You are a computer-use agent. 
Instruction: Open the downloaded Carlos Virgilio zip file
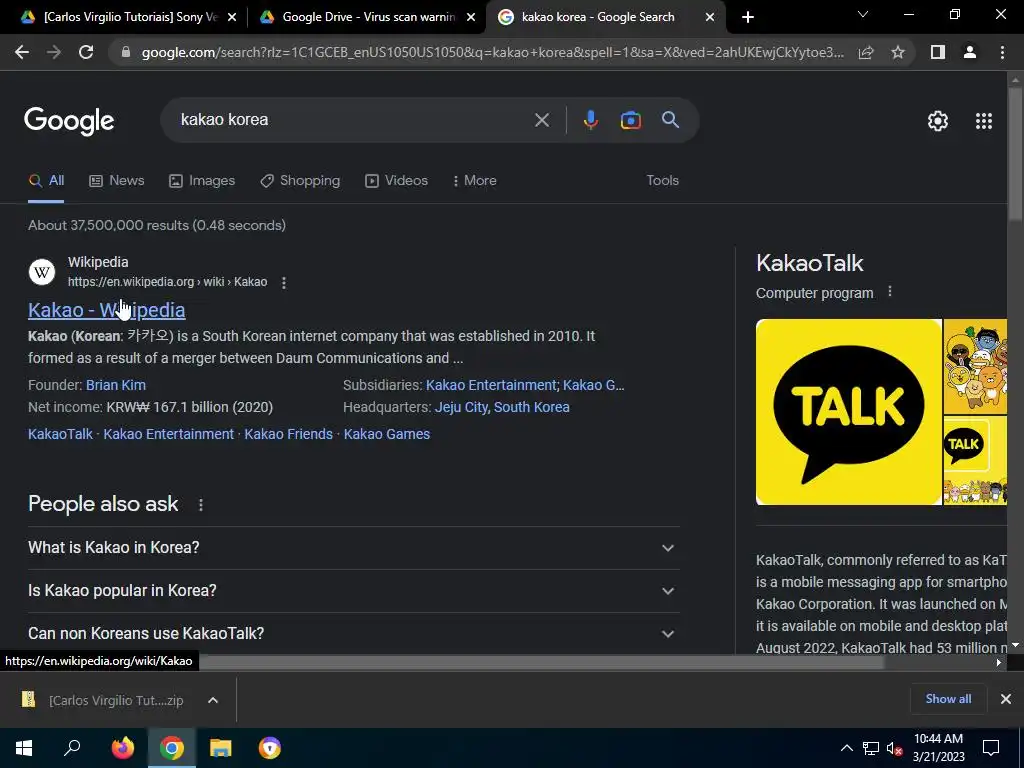pos(104,700)
